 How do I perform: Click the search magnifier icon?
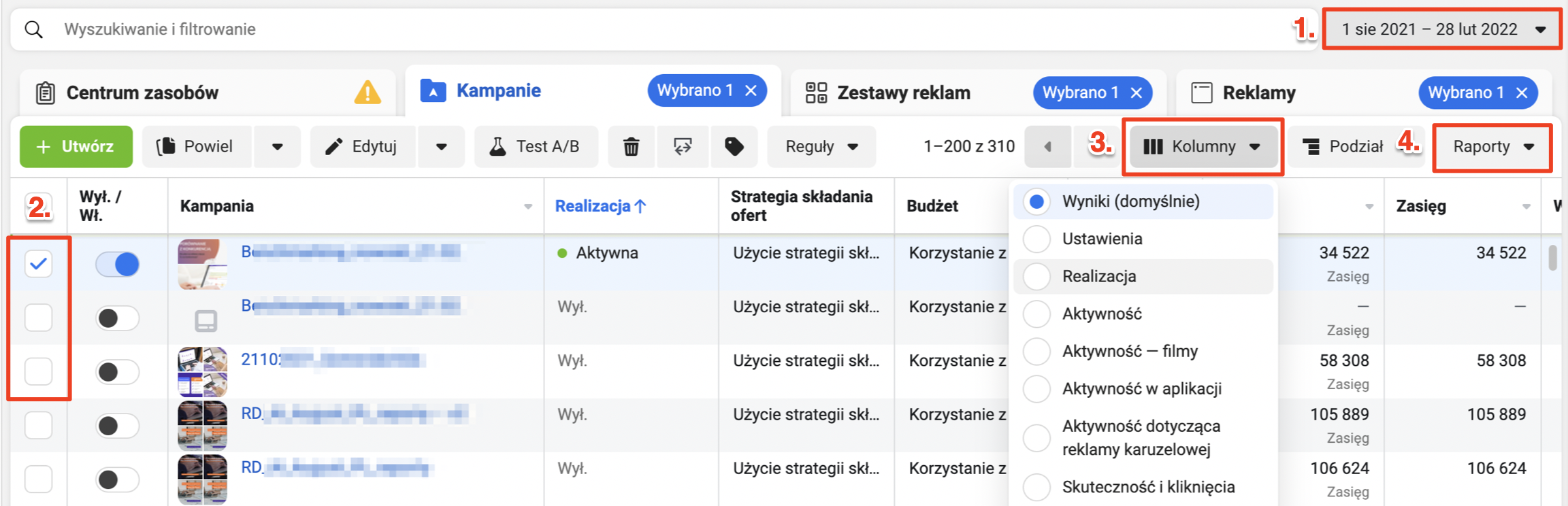click(x=33, y=29)
